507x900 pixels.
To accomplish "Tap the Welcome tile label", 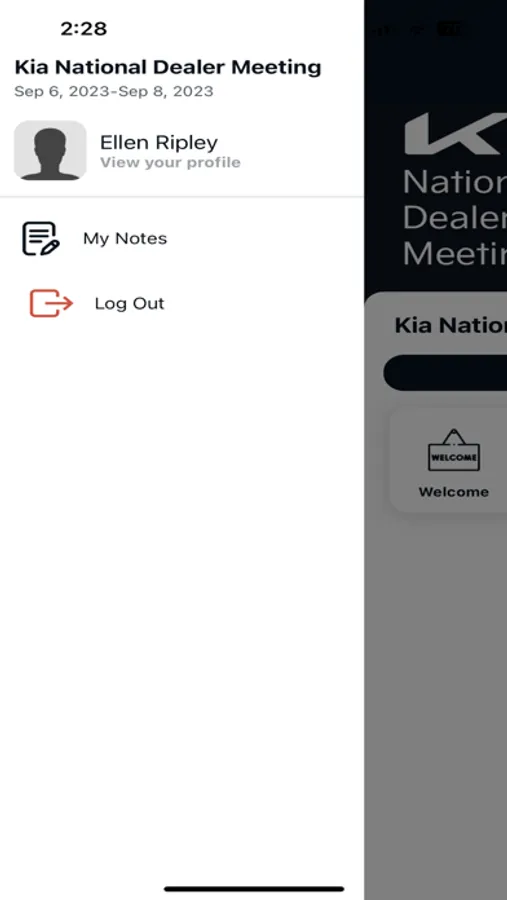I will [x=454, y=492].
